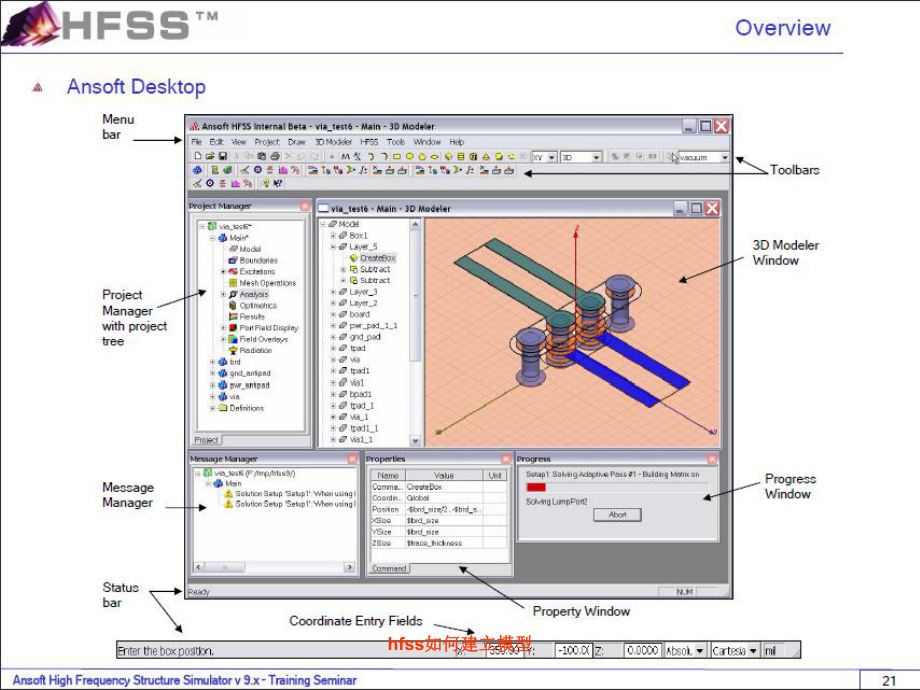Click the Port Field Display icon
Screen dimensions: 920x690
coord(233,327)
